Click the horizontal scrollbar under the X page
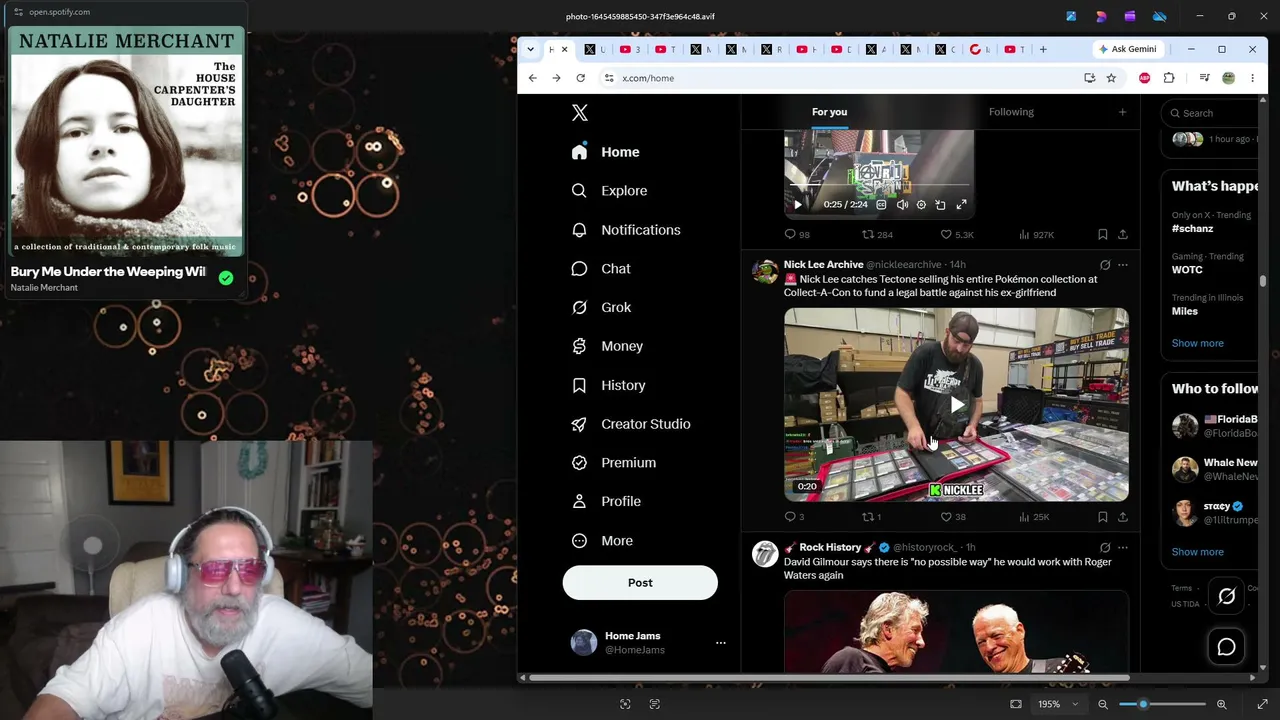1280x720 pixels. (x=830, y=677)
